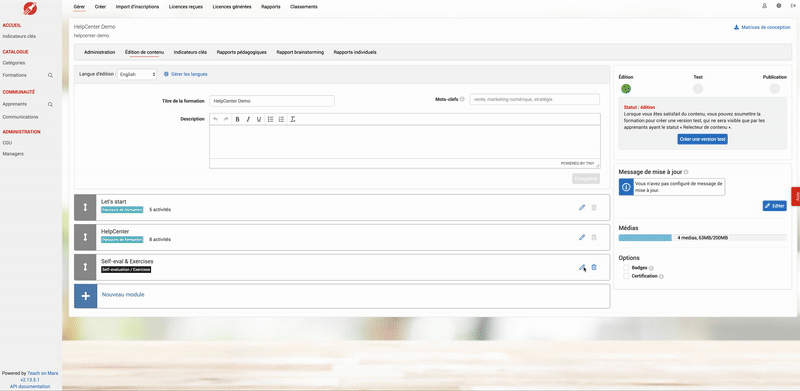
Task: Delete the Let's start module
Action: pyautogui.click(x=594, y=207)
